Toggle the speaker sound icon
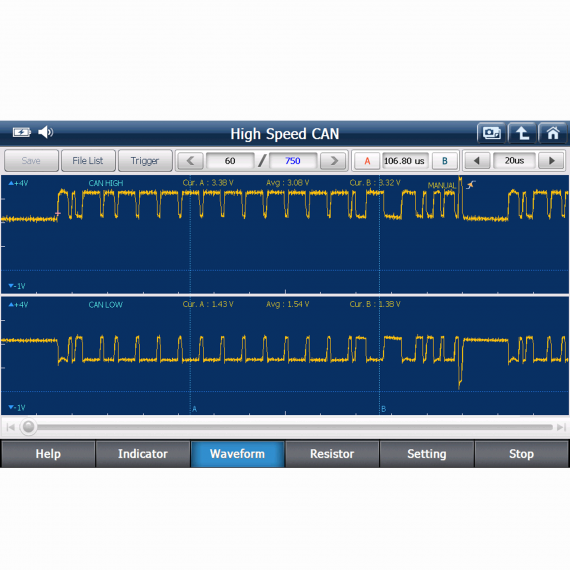The width and height of the screenshot is (570, 570). pos(46,132)
